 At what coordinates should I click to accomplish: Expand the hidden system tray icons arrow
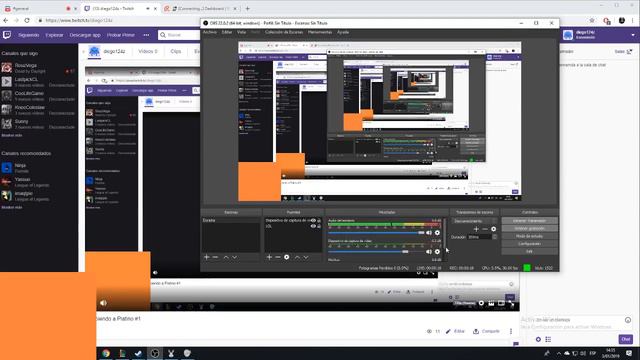point(559,353)
